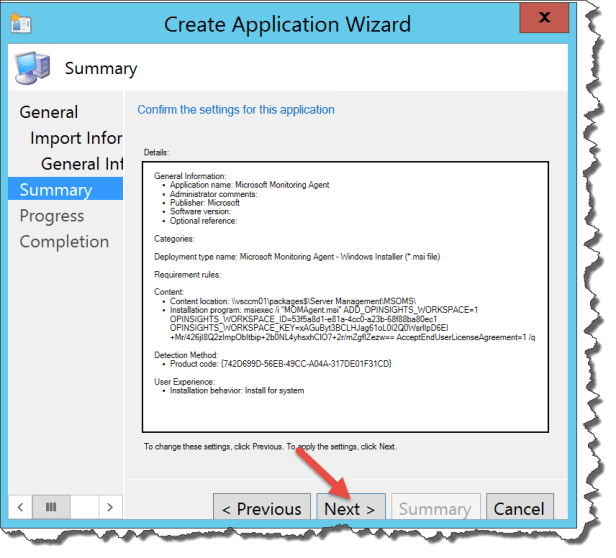Click 'User Experience:' heading
Viewport: 616px width, 558px height.
(184, 382)
